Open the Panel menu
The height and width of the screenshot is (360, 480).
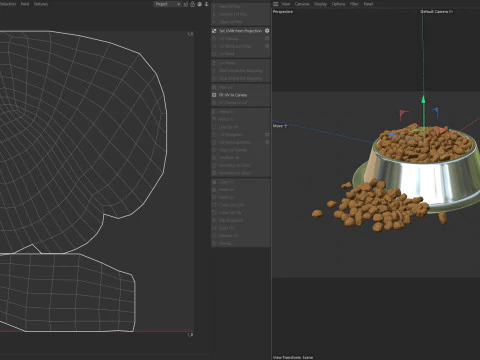(368, 4)
